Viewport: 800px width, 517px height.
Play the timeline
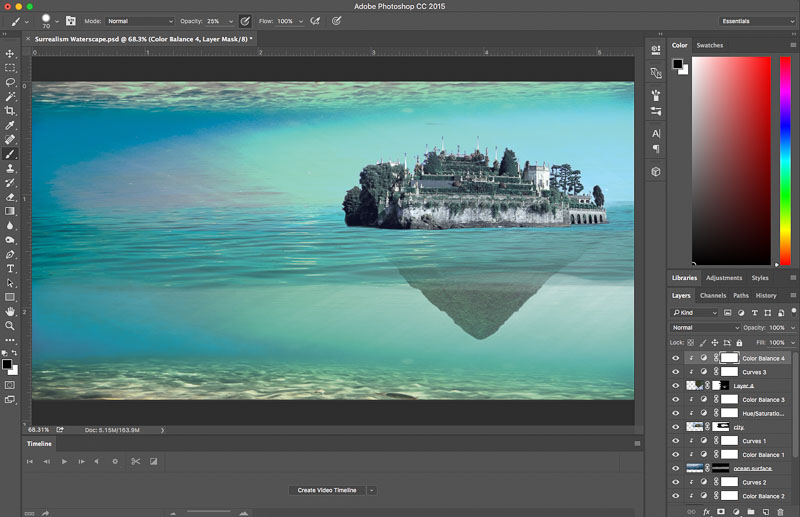[x=64, y=461]
